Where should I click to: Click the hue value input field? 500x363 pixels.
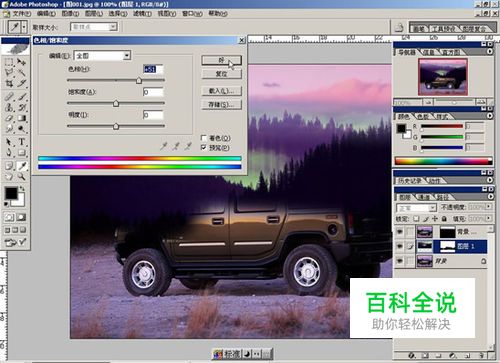tap(153, 69)
